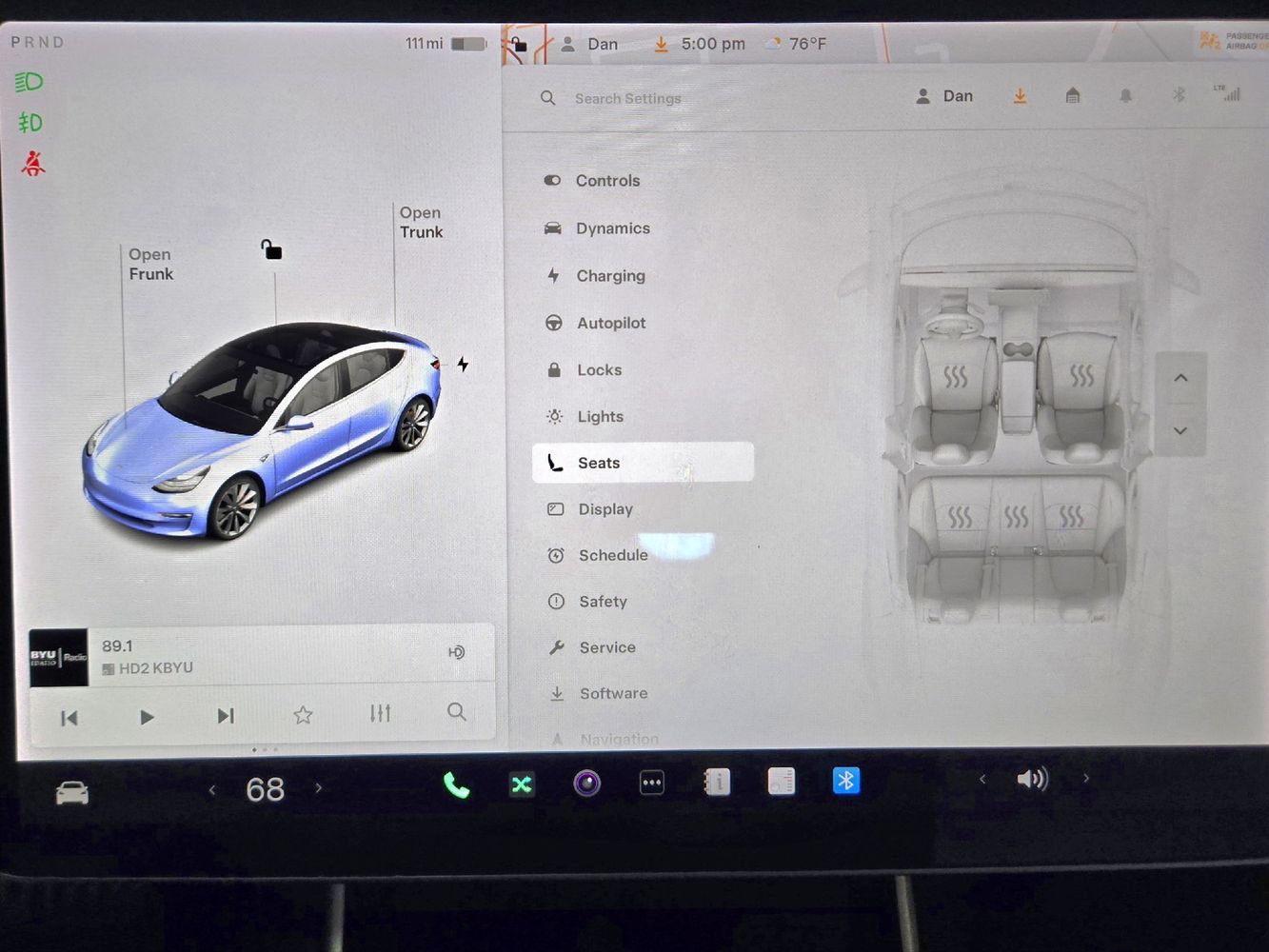Tap the speaker volume icon
1269x952 pixels.
[x=1033, y=779]
